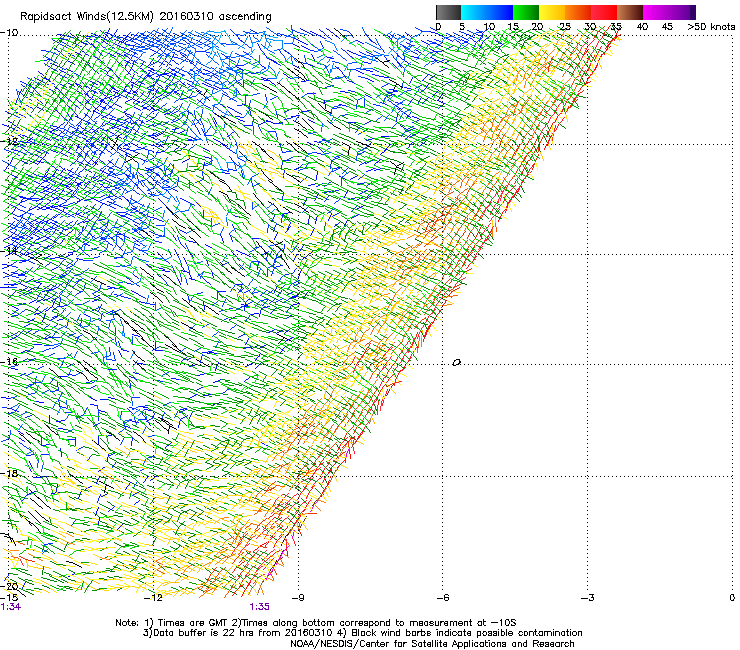
Task: Pick the orange 25-30 knots legend swatch
Action: [578, 12]
